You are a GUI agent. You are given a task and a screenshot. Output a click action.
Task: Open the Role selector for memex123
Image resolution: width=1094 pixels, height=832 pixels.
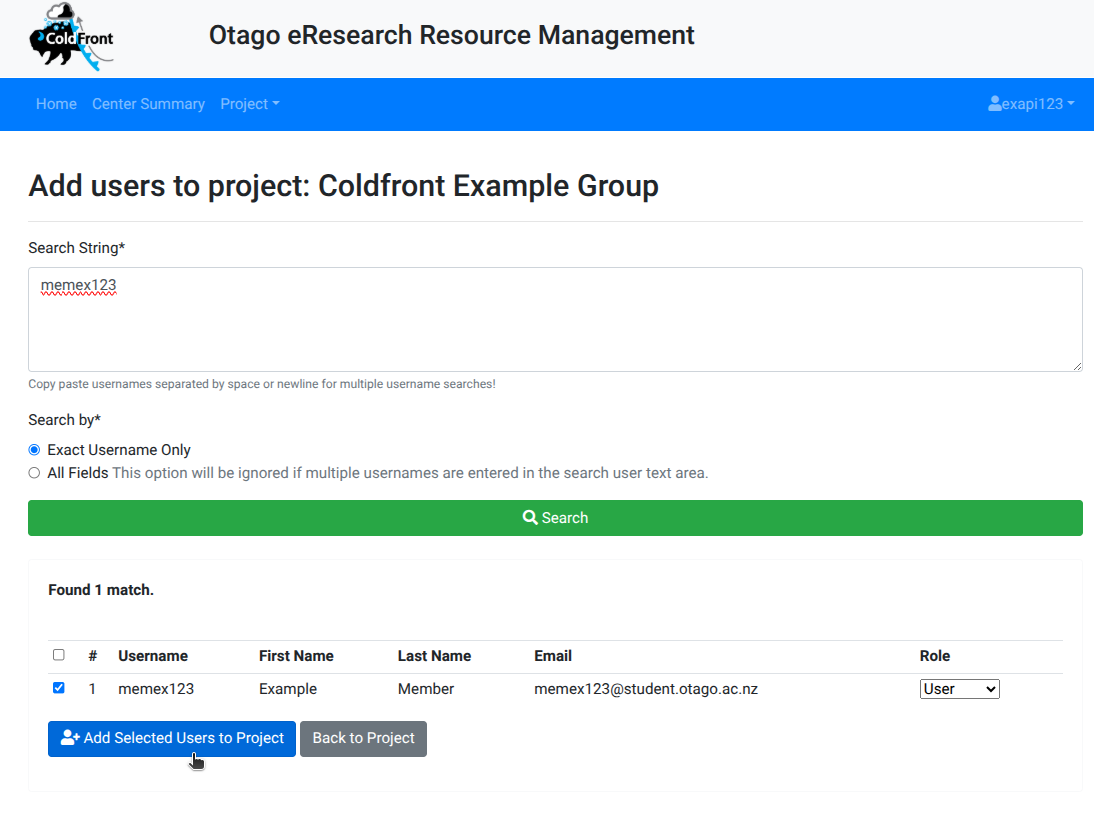tap(959, 689)
